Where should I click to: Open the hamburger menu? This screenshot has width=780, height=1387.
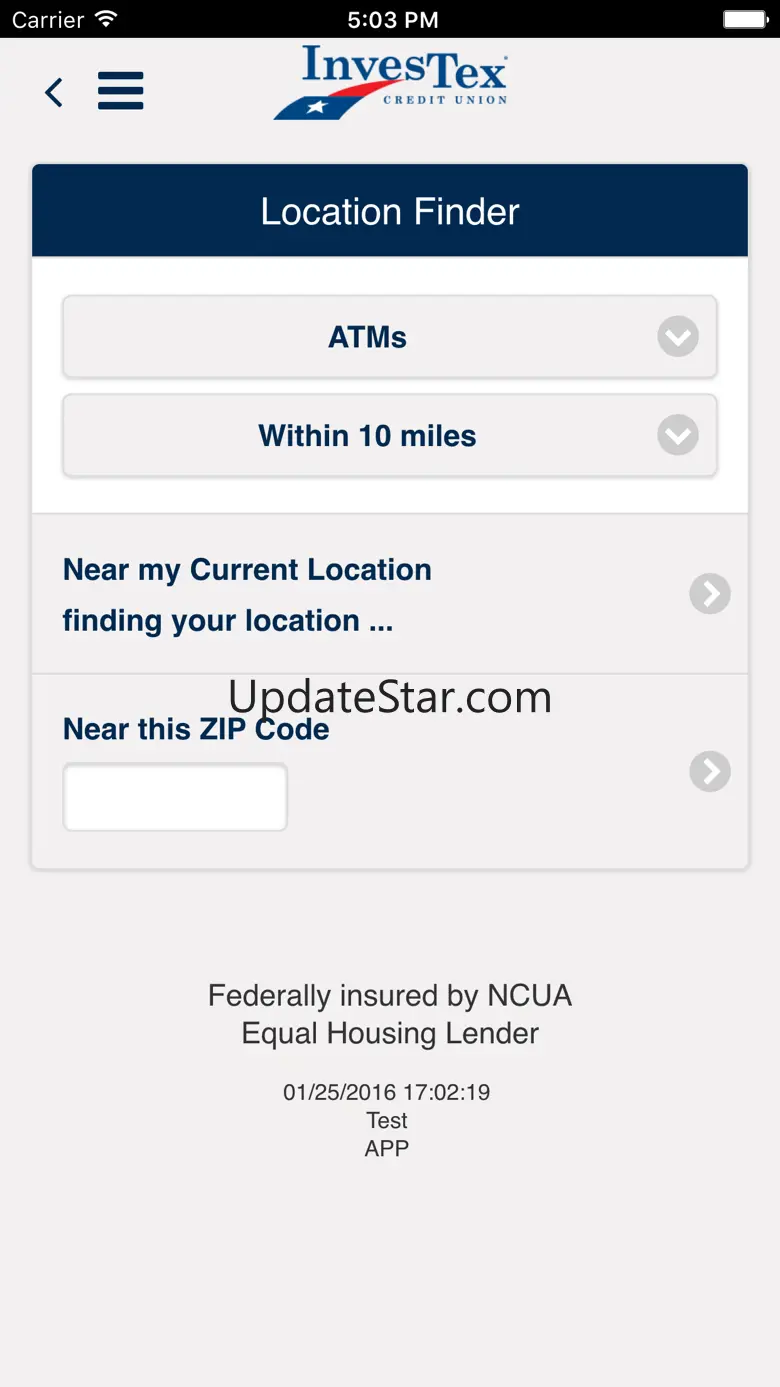pos(121,91)
